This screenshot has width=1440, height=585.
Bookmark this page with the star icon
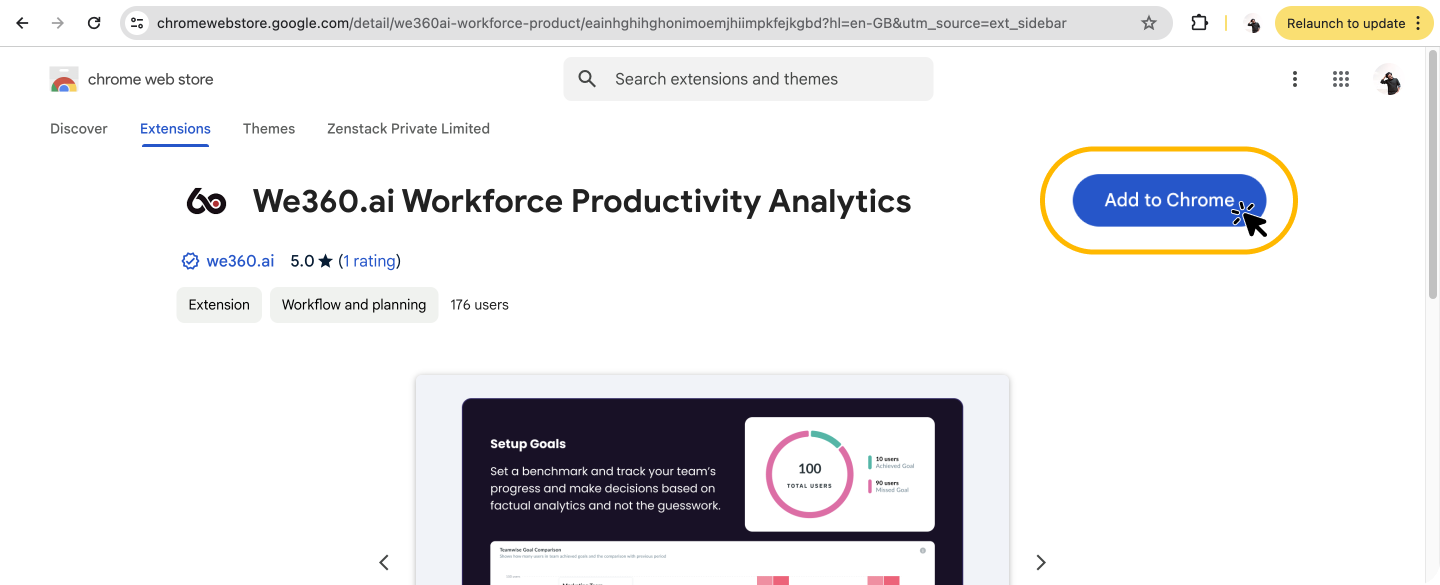(x=1149, y=23)
